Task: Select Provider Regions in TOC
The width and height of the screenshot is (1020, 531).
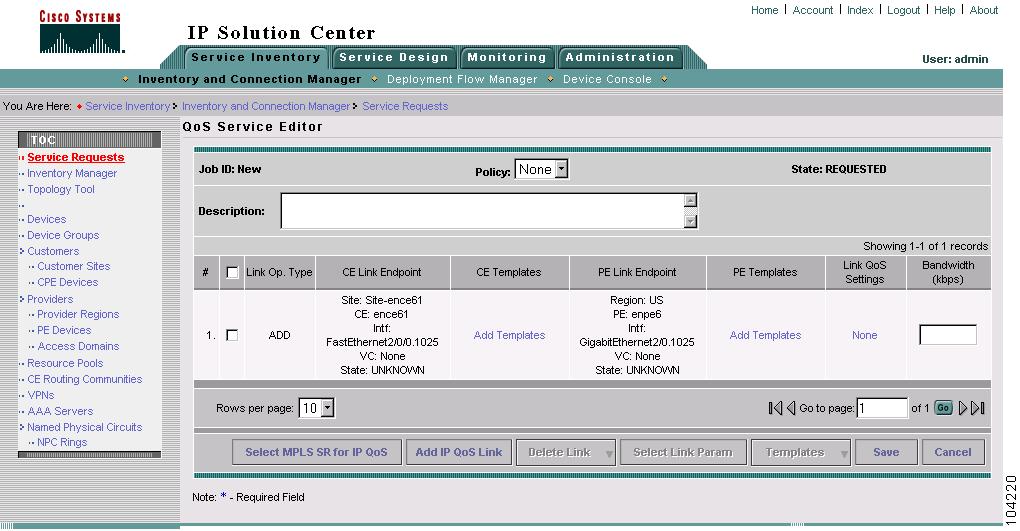Action: pyautogui.click(x=78, y=314)
